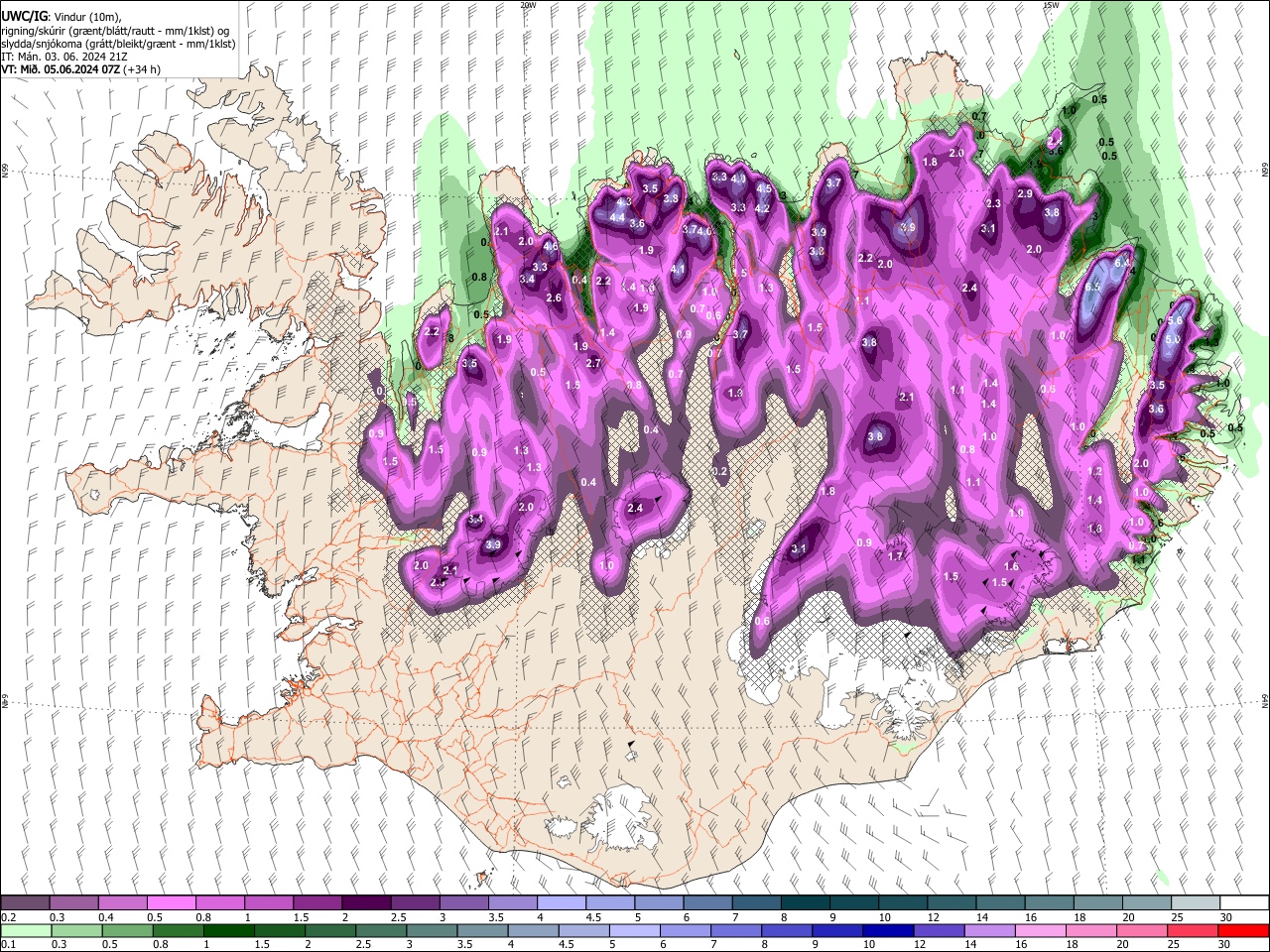Click the '4.5' precipitation value on the map

click(x=764, y=188)
